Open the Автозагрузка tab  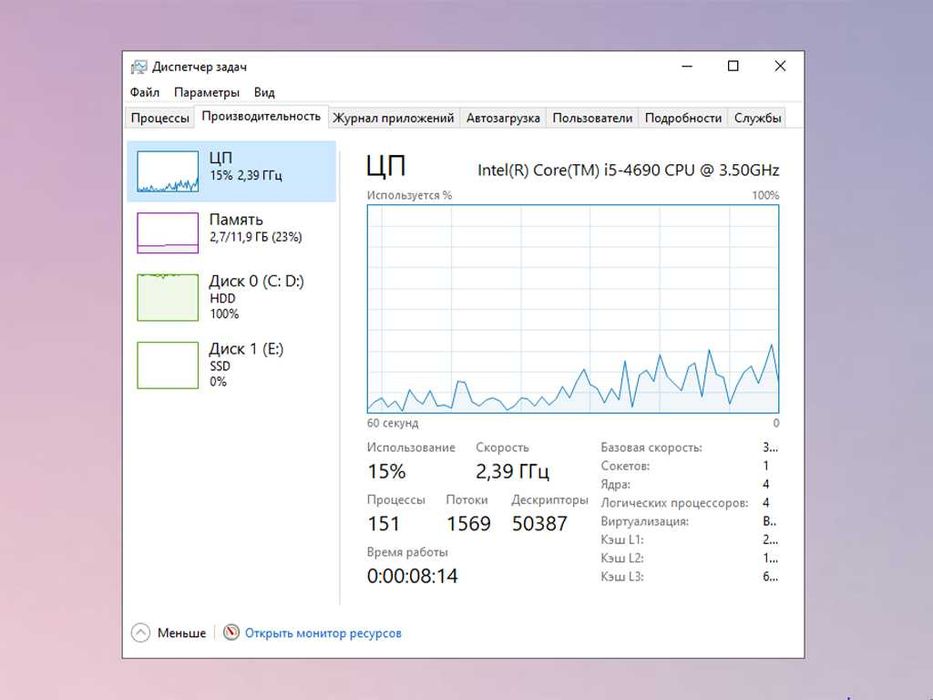pos(503,118)
